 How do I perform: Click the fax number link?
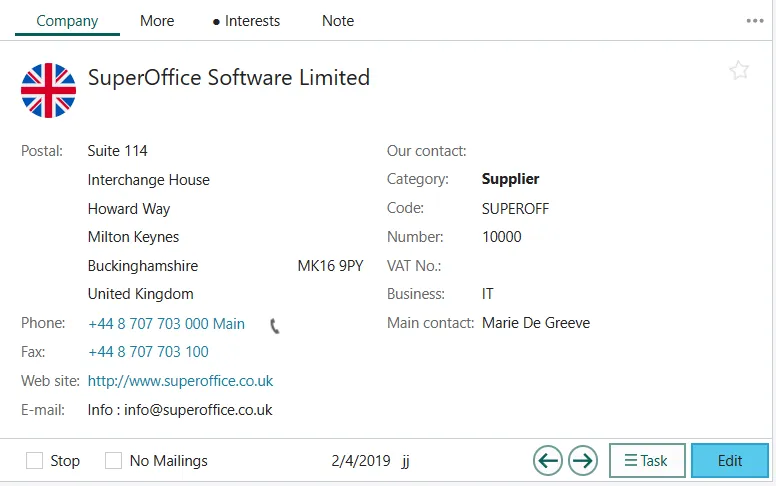[148, 352]
